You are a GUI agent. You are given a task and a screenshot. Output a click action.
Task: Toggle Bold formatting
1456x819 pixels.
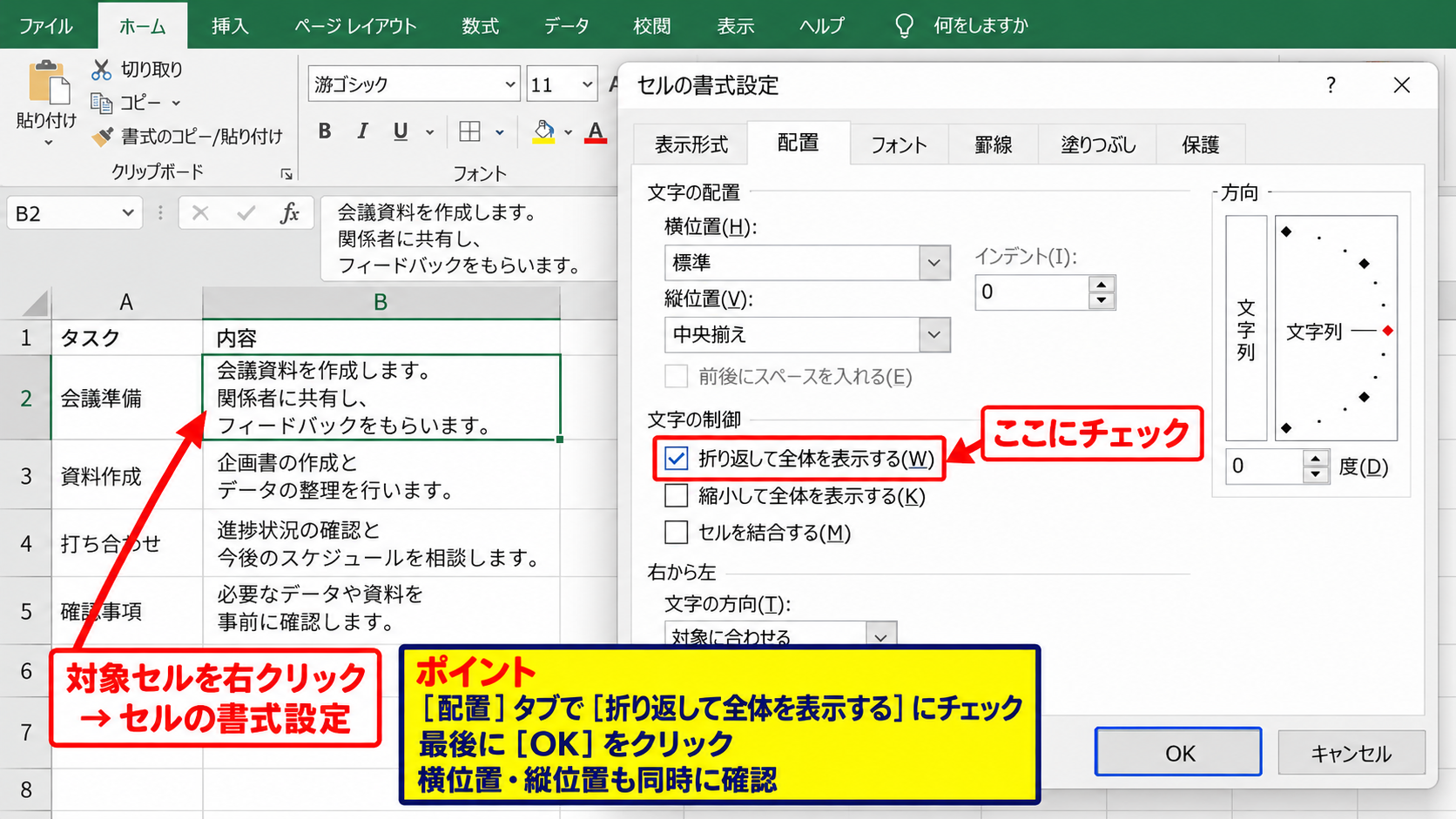click(325, 131)
